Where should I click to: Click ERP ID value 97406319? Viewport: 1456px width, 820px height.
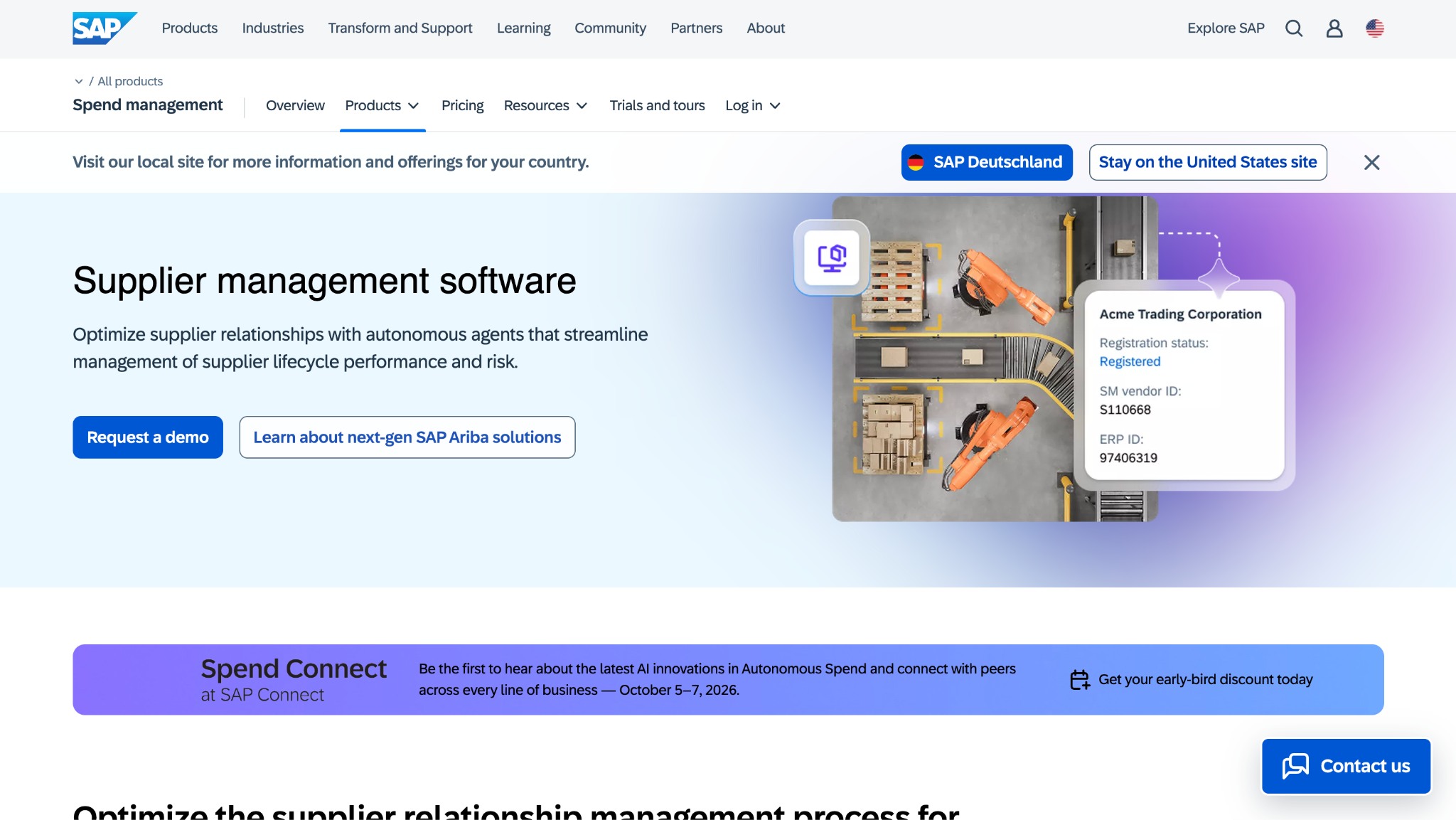[x=1128, y=458]
